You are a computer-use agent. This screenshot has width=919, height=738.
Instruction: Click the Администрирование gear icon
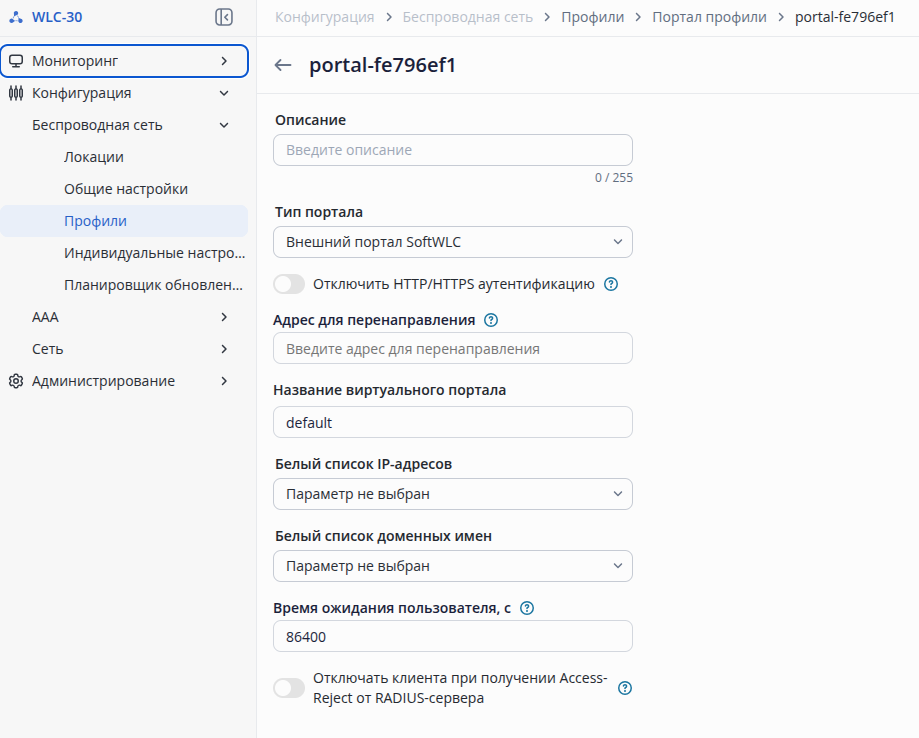pyautogui.click(x=16, y=381)
